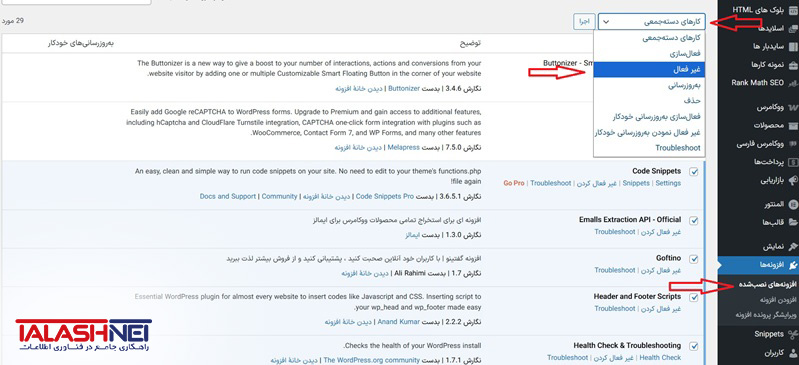The width and height of the screenshot is (799, 365).
Task: Click the توضیح column header
Action: [x=470, y=44]
